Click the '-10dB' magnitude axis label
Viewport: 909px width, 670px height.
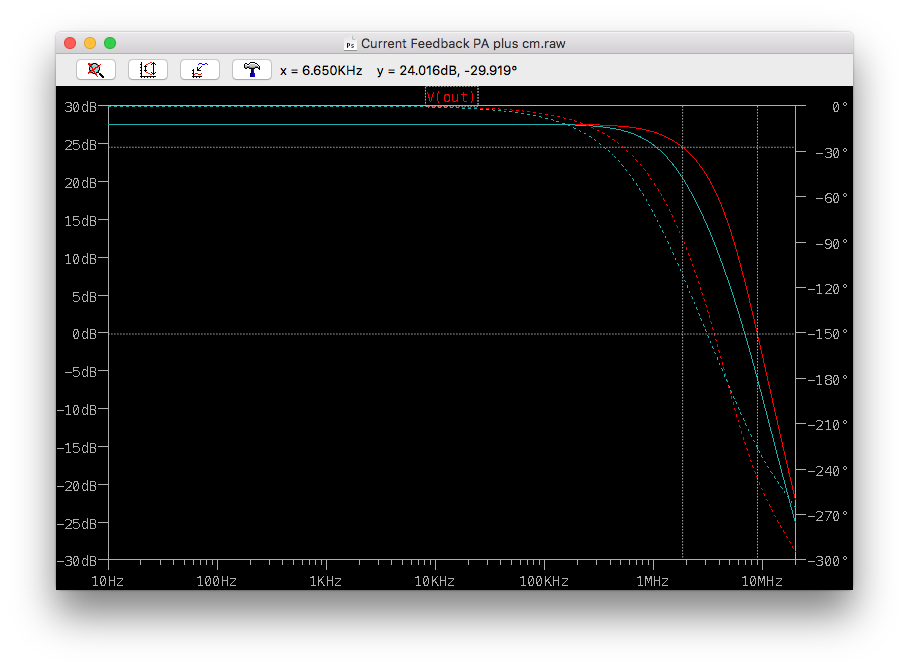(77, 410)
